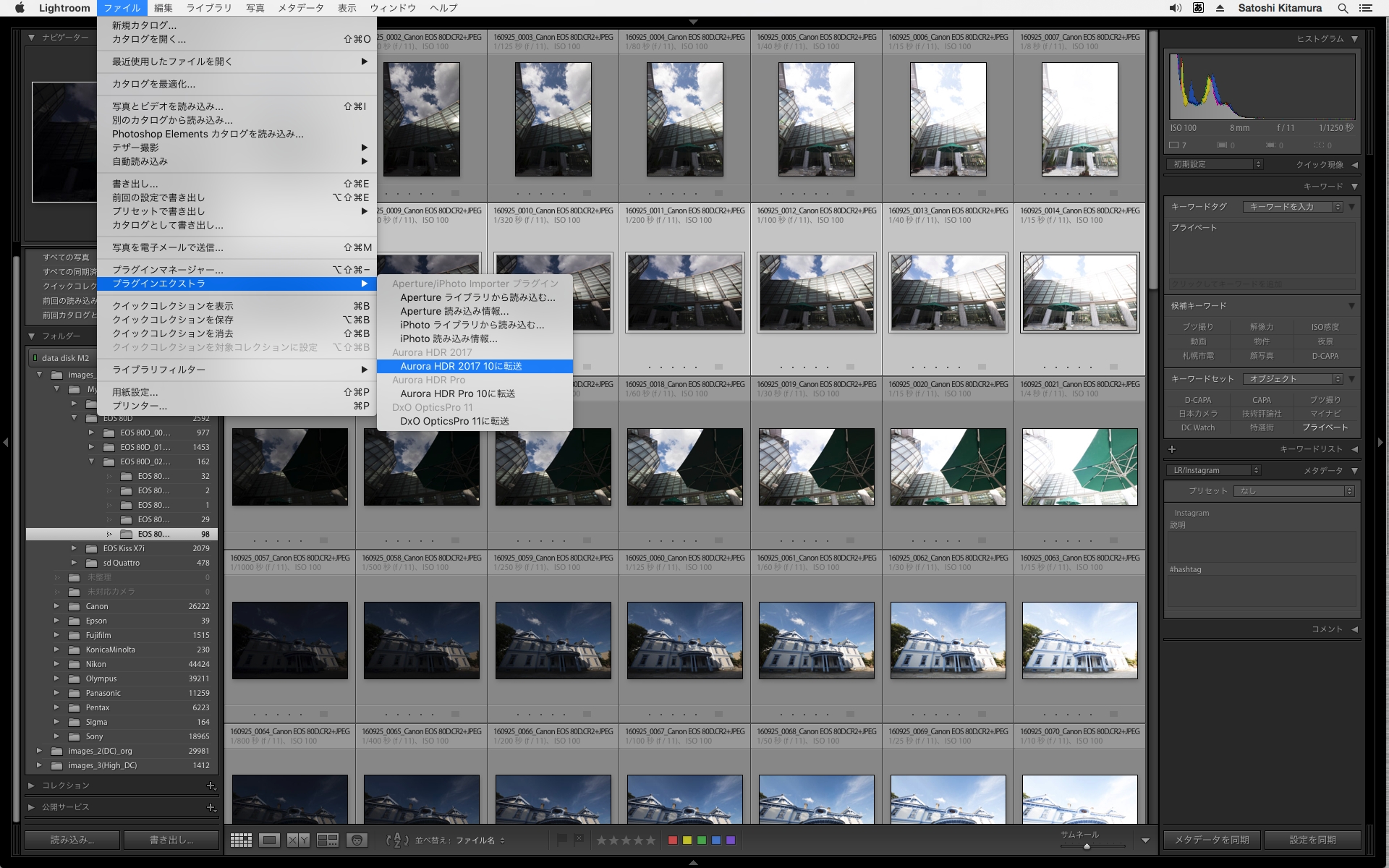1389x868 pixels.
Task: Click the volume icon in the menu bar
Action: (x=1173, y=8)
